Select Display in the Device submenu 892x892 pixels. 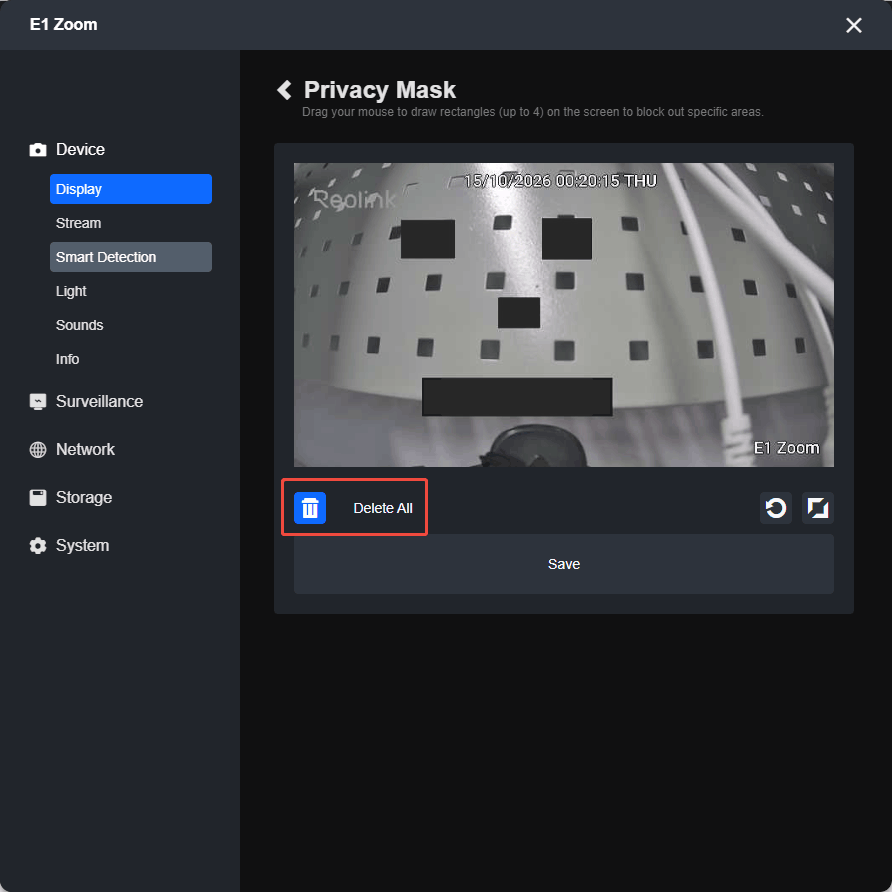pyautogui.click(x=131, y=189)
